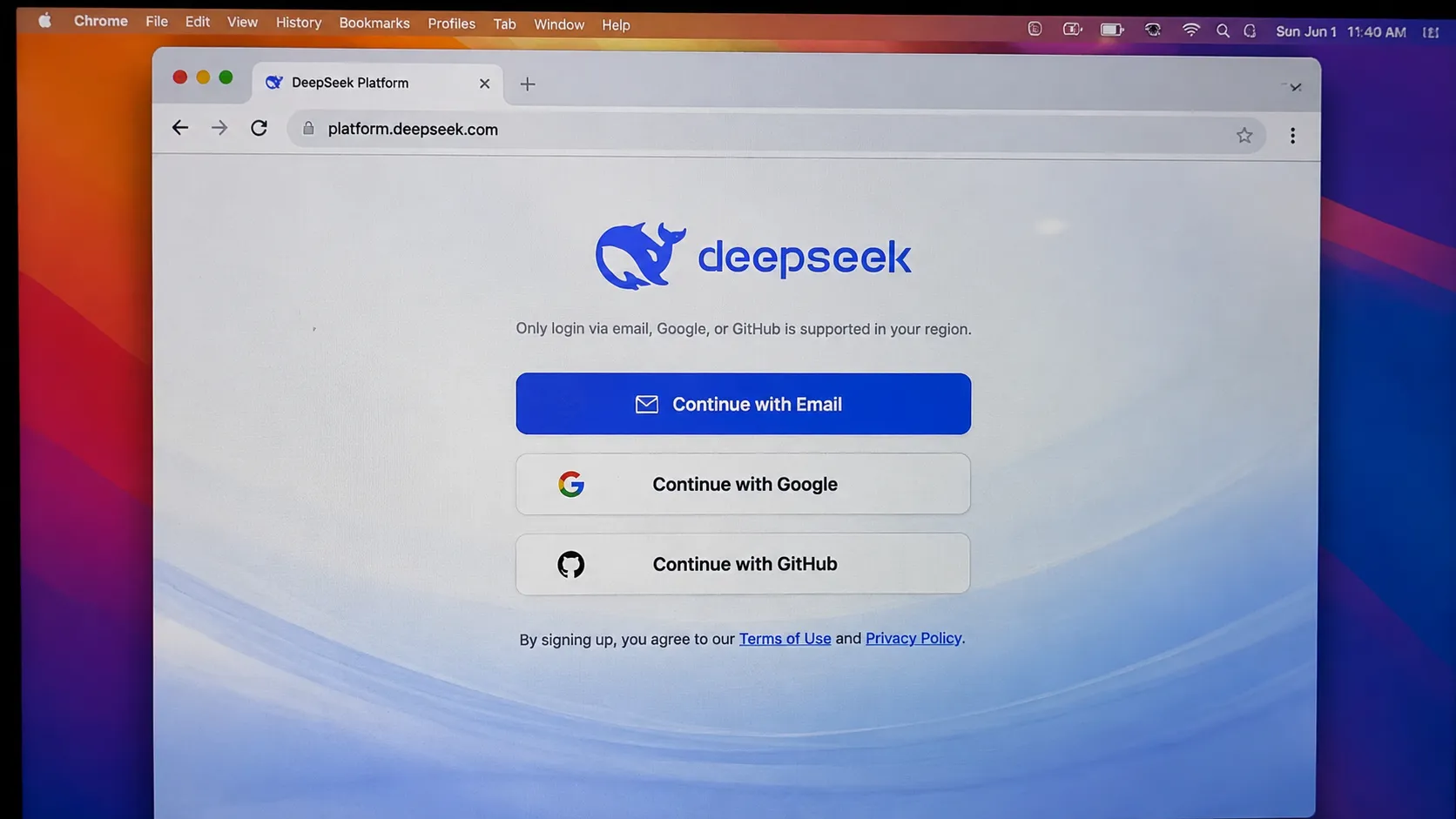Select the DeepSeek Platform tab
Screen dimensions: 1456x819
pos(377,83)
